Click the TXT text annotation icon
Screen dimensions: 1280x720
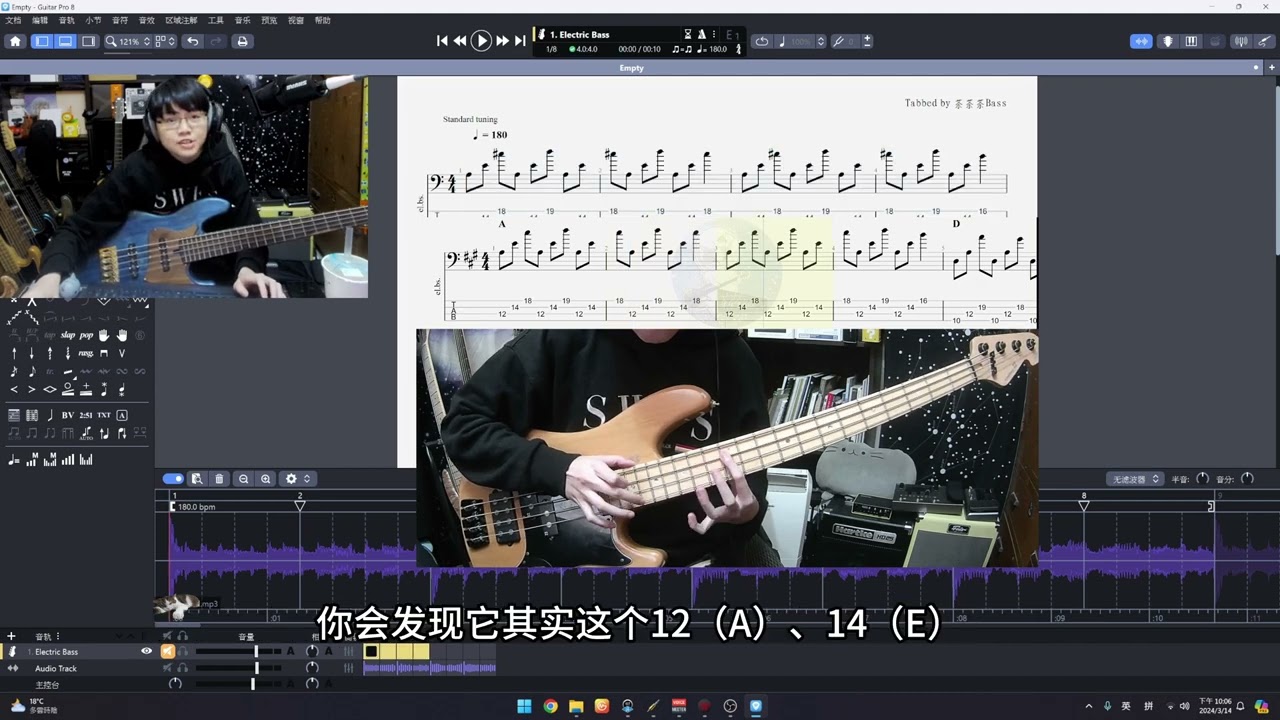pos(104,415)
